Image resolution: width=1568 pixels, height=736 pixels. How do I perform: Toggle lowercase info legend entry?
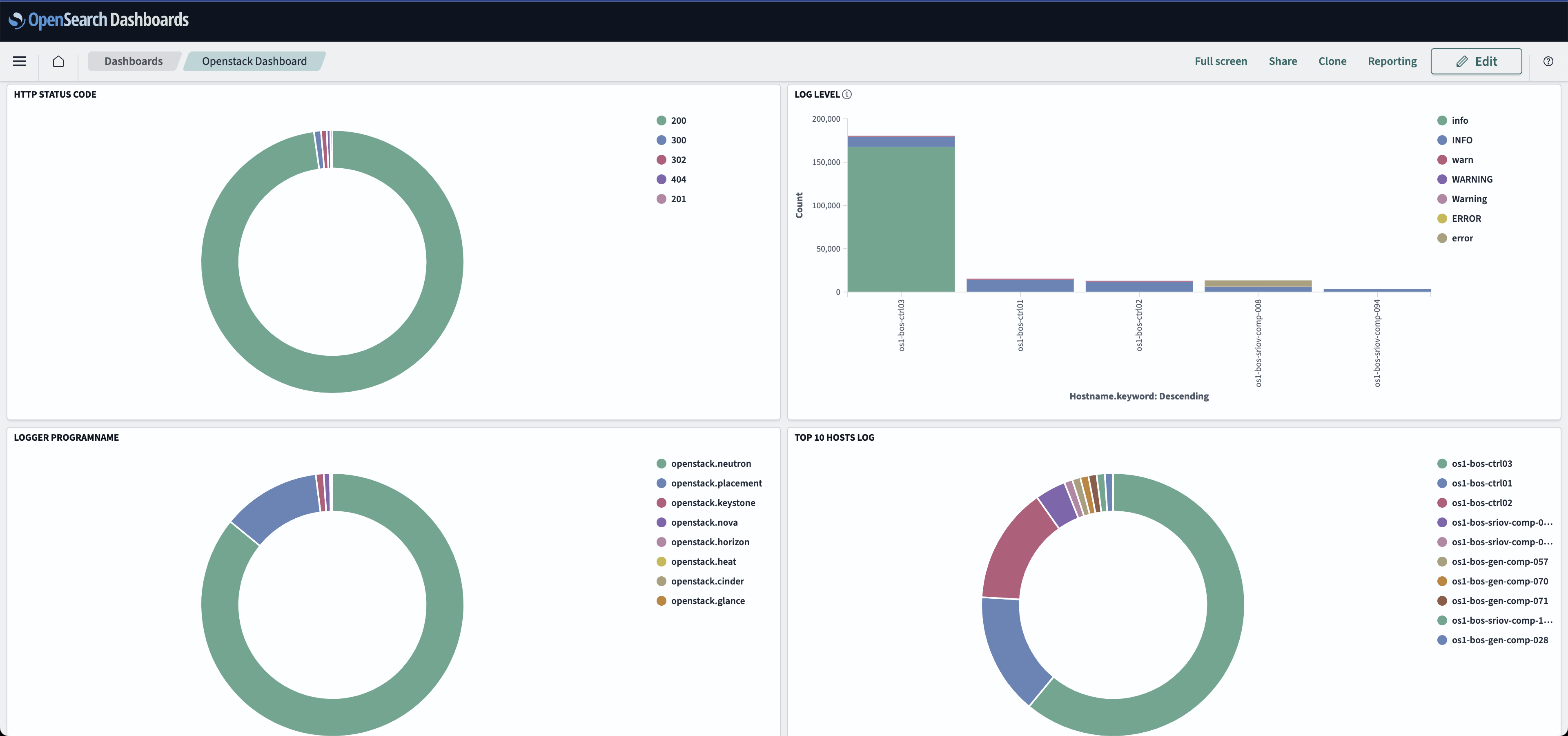coord(1452,120)
